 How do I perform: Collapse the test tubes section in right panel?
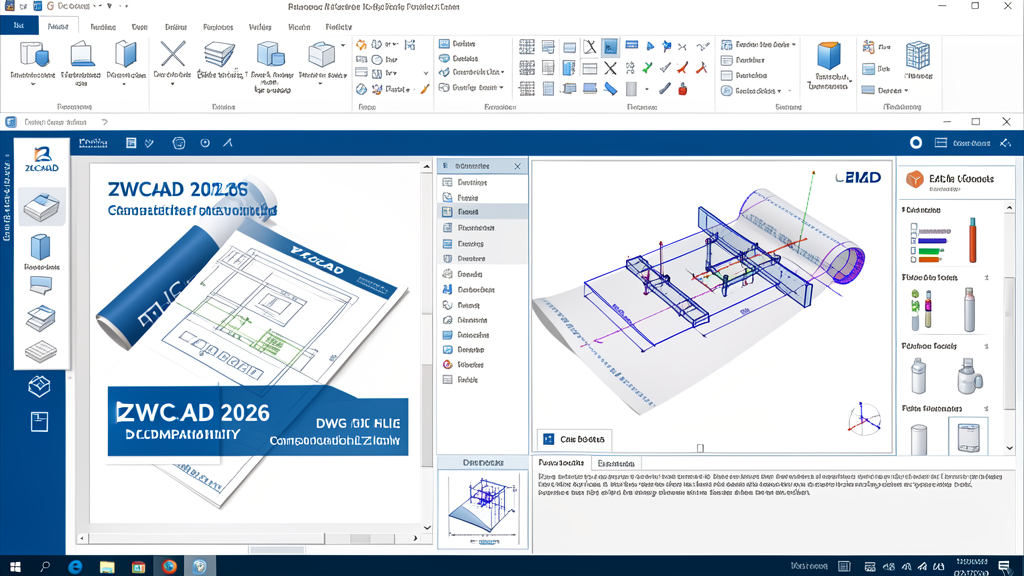[986, 278]
